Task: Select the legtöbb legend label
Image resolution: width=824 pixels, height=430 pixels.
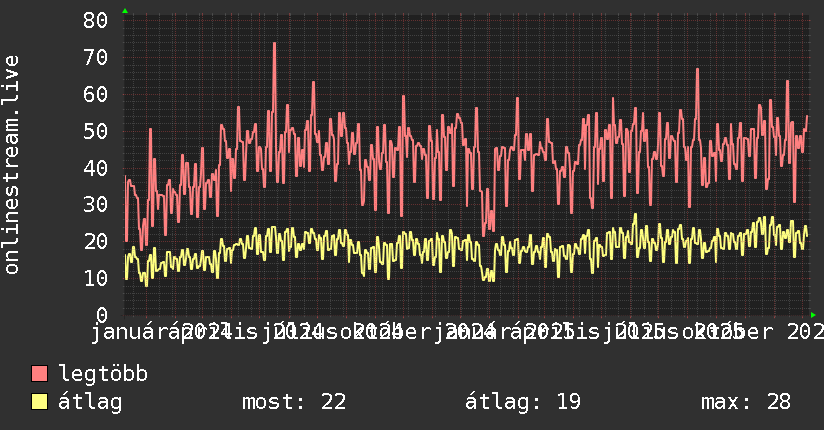Action: click(103, 373)
